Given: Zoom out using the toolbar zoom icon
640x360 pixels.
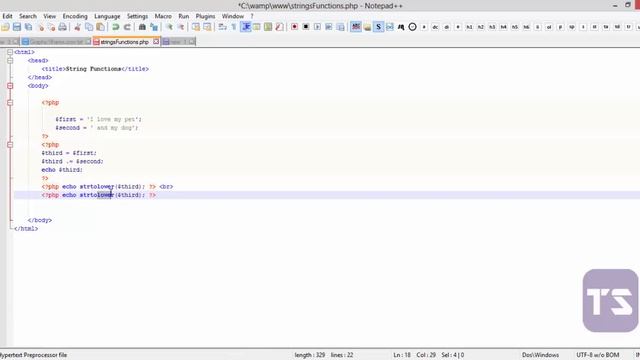Looking at the screenshot, I should 181,27.
